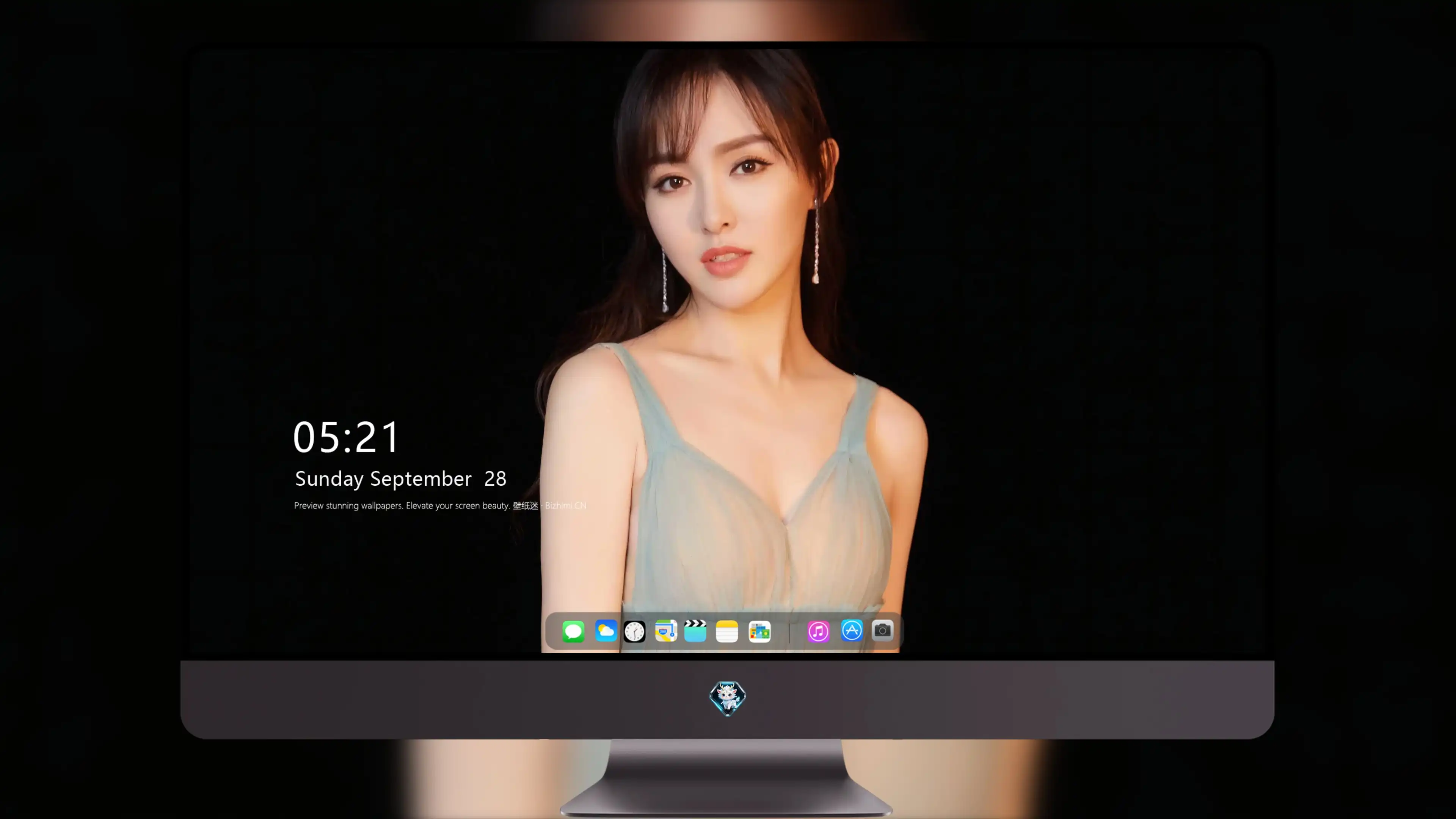Open the App Store icon
Image resolution: width=1456 pixels, height=819 pixels.
[851, 630]
